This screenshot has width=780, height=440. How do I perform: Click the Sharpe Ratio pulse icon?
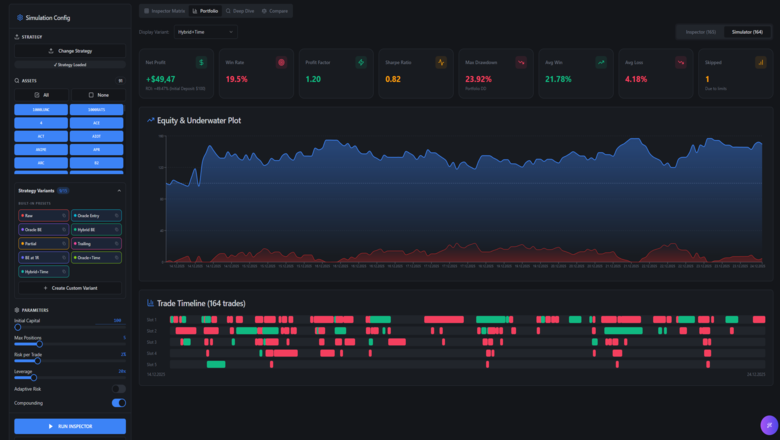point(441,62)
